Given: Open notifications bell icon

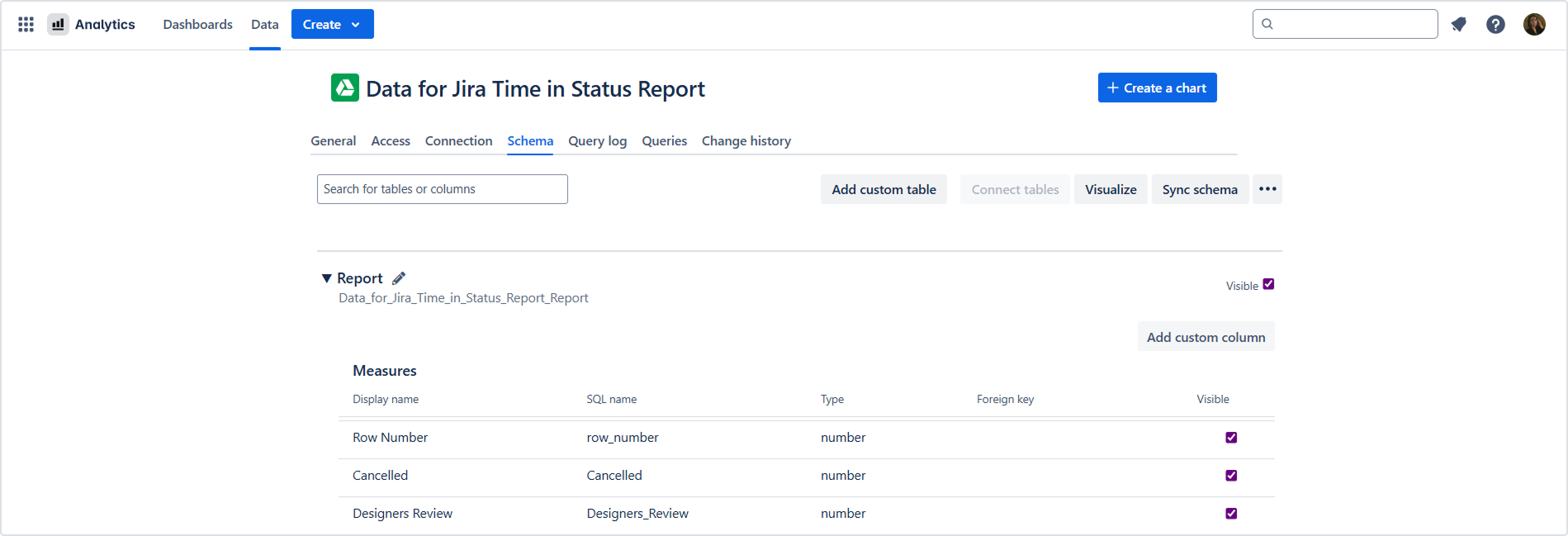Looking at the screenshot, I should [1459, 25].
